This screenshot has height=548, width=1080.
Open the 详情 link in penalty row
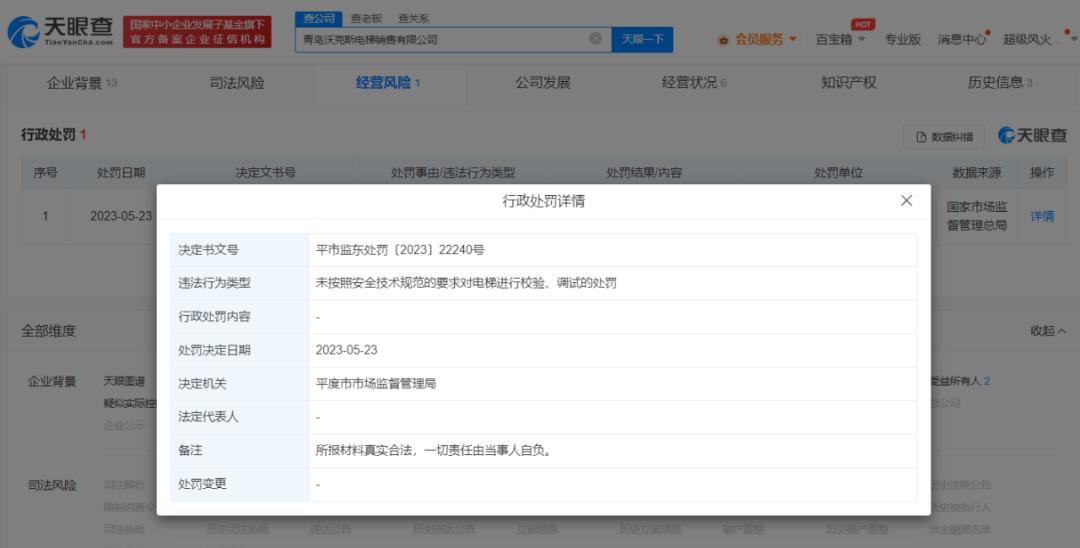click(1042, 216)
